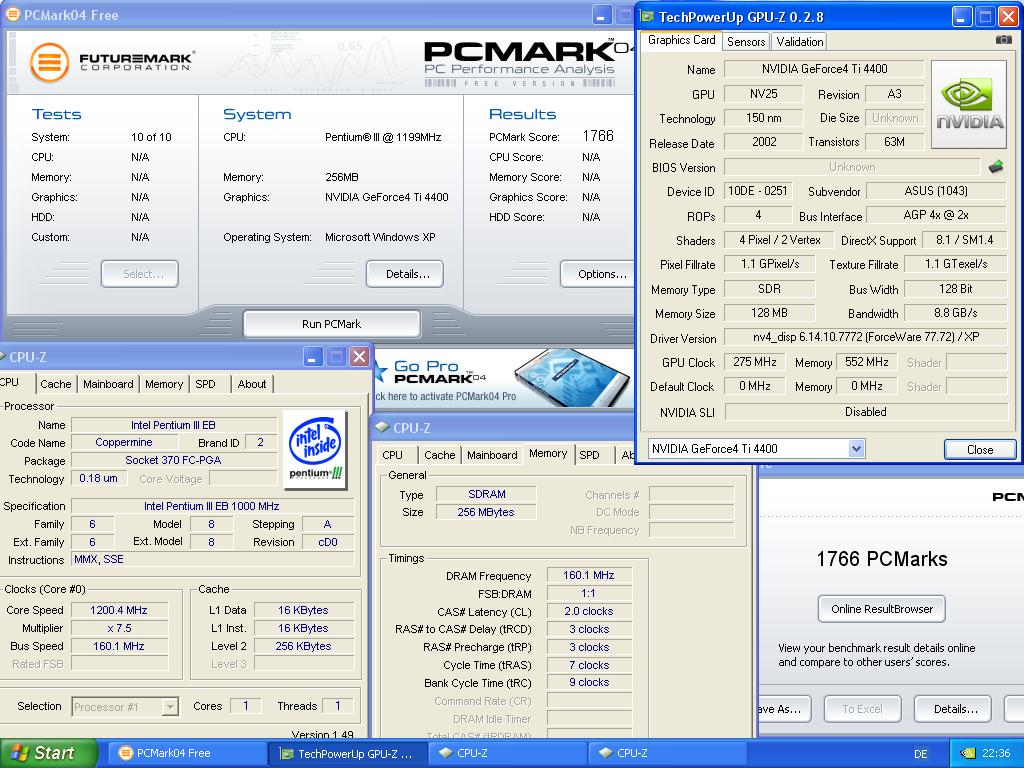This screenshot has height=768, width=1024.
Task: Click the Go Pro PCMark04 banner
Action: pyautogui.click(x=503, y=379)
